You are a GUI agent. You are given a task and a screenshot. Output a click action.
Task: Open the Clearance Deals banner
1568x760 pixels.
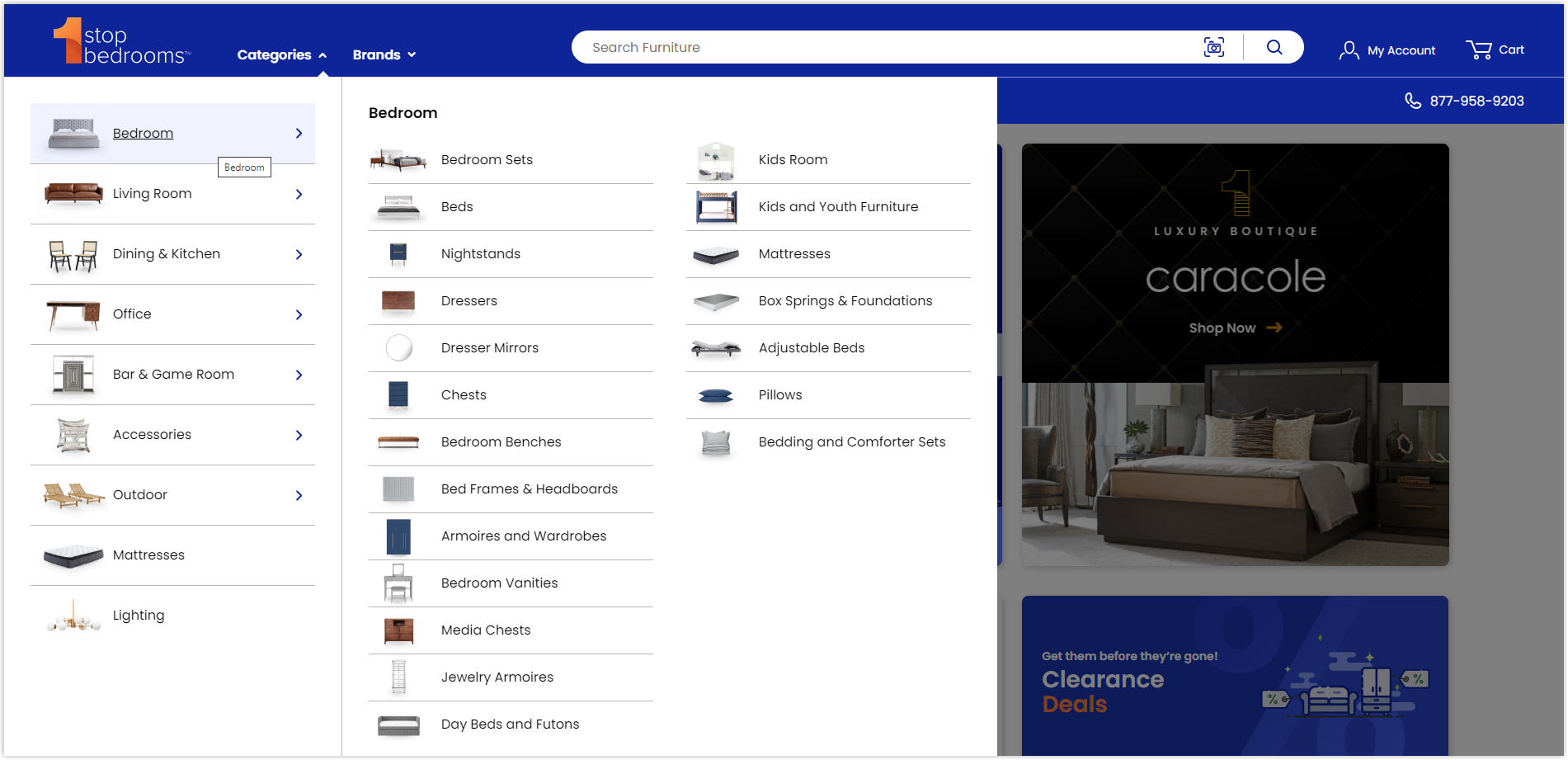[1235, 676]
